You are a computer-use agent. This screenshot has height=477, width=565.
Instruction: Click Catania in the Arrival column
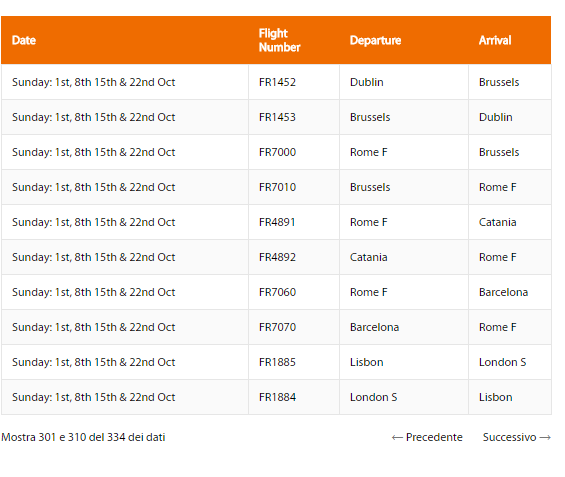pyautogui.click(x=497, y=222)
